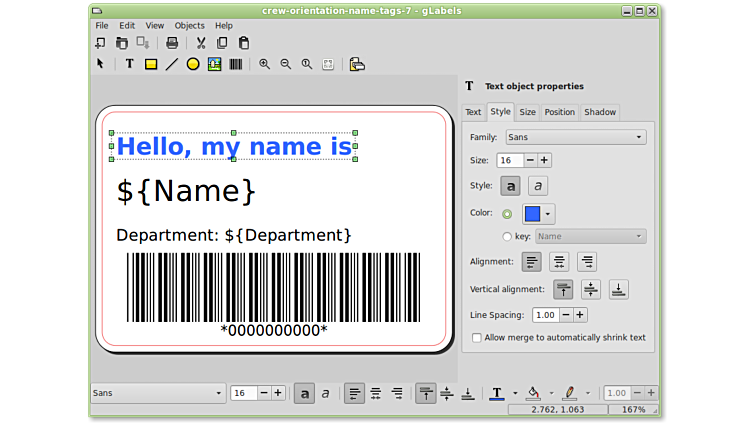This screenshot has height=423, width=752.
Task: Select the Barcode tool
Action: pos(236,64)
